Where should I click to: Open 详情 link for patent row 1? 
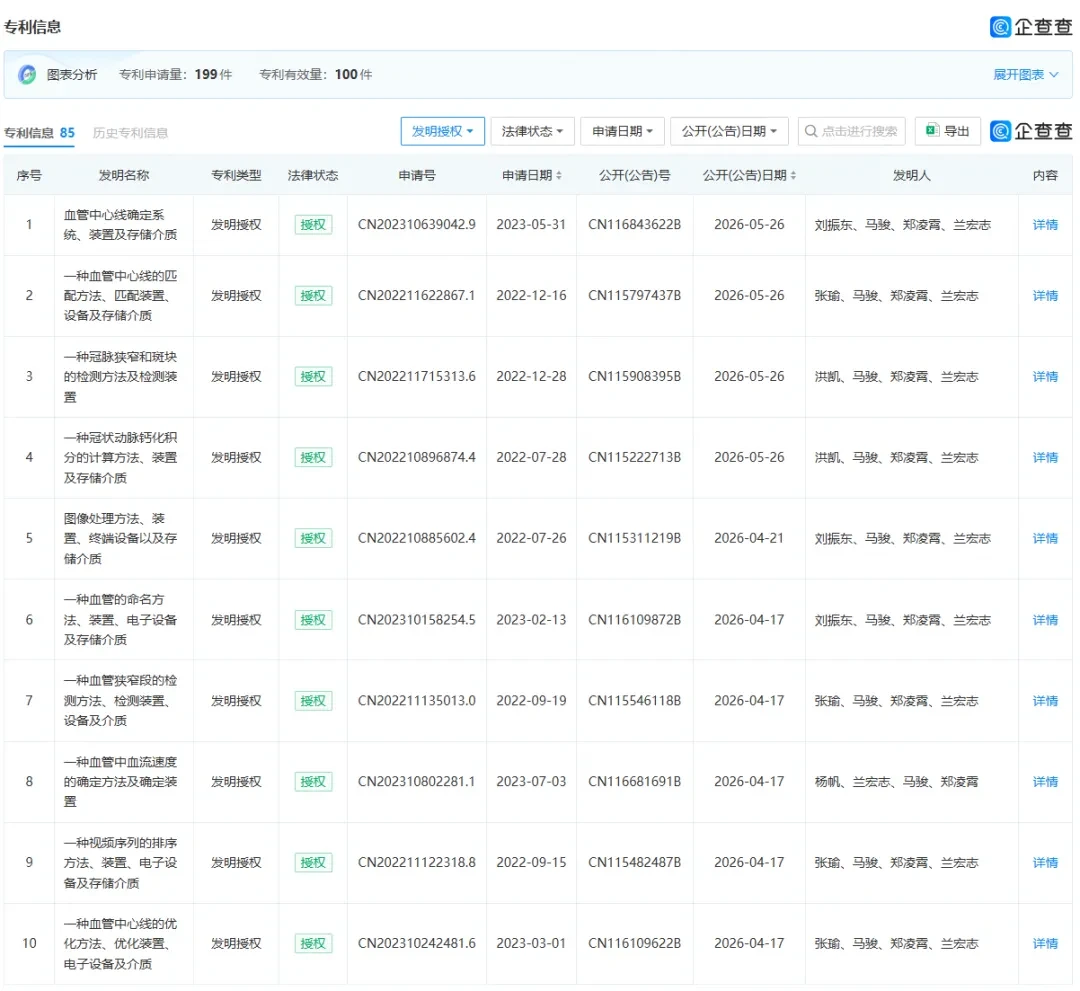(x=1045, y=225)
